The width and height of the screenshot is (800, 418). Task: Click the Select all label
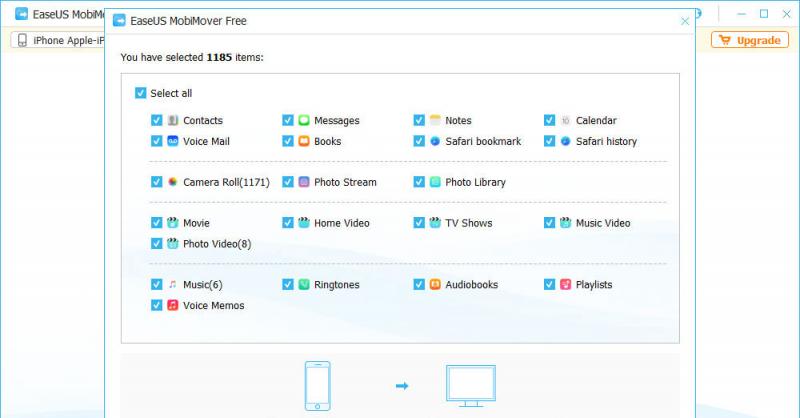pyautogui.click(x=171, y=93)
